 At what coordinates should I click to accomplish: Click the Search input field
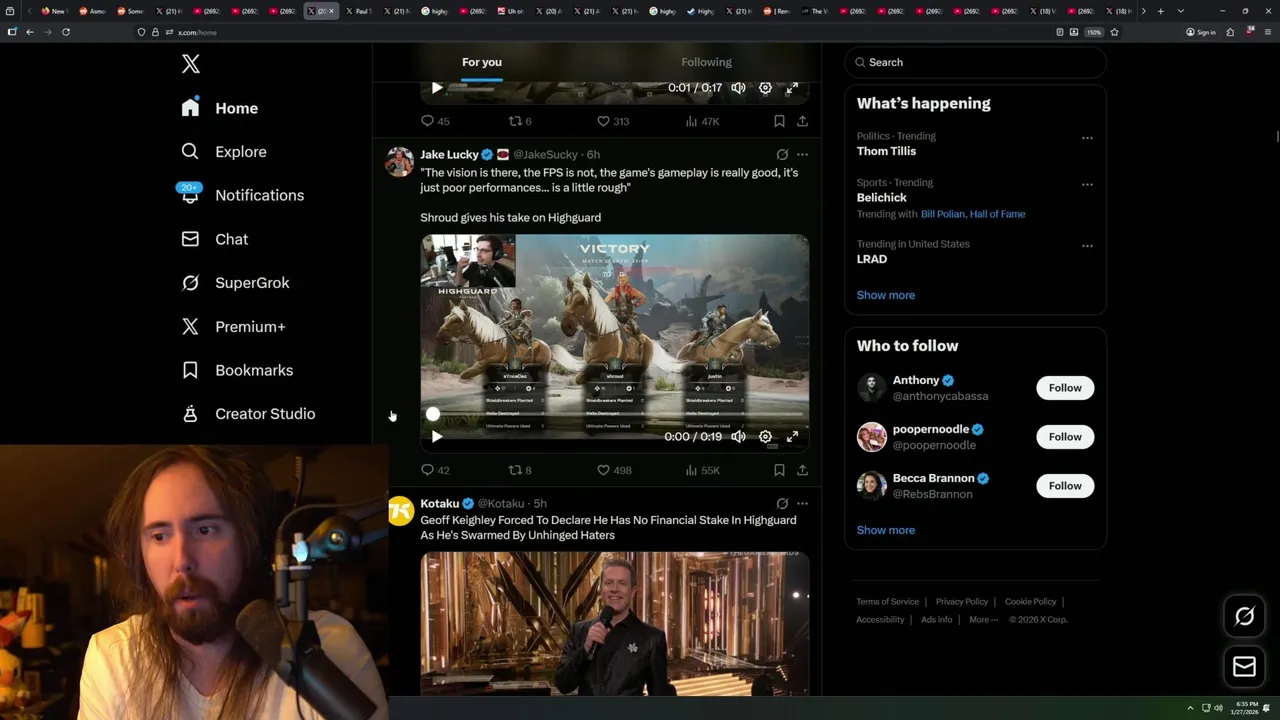(975, 62)
